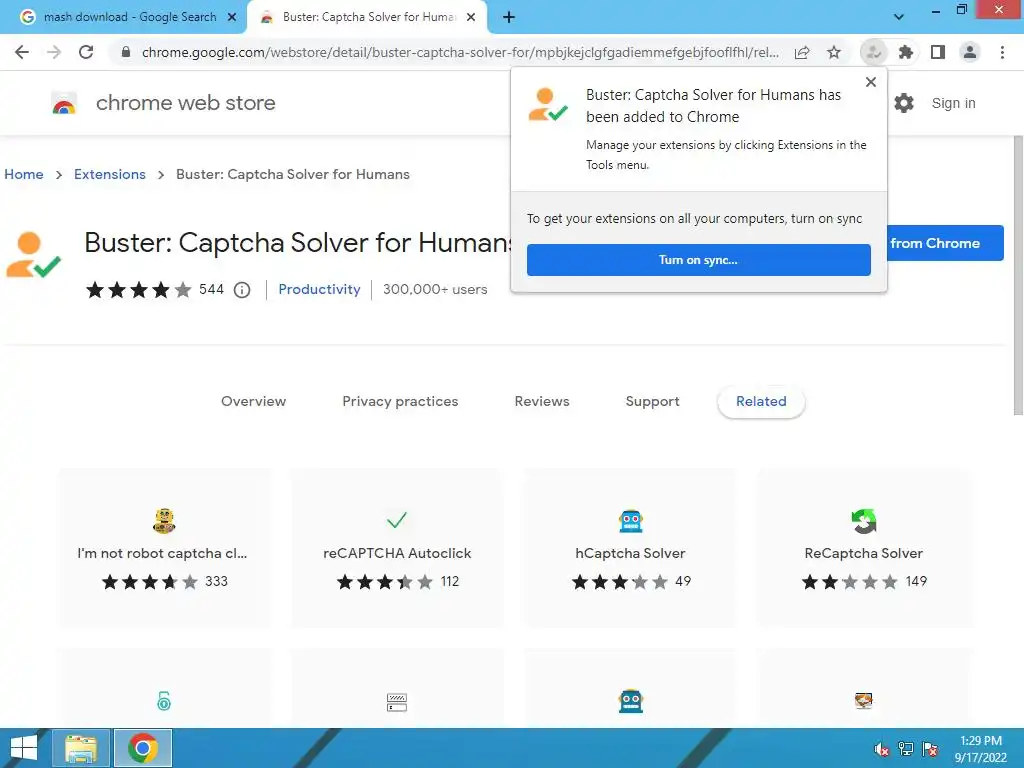1024x768 pixels.
Task: Open the Reviews tab
Action: [x=542, y=402]
